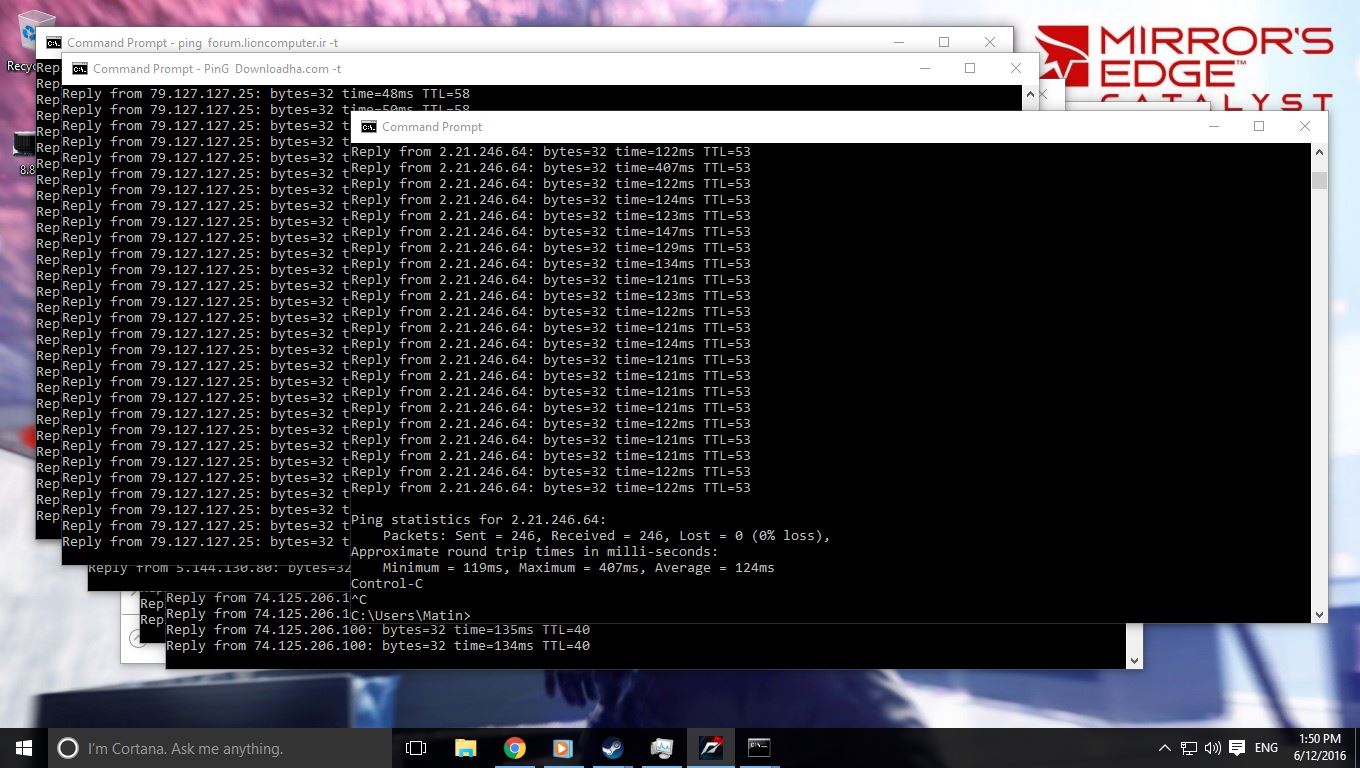The image size is (1360, 768).
Task: Click "Ping statistics for 2.21.246.64:" line
Action: (x=479, y=520)
